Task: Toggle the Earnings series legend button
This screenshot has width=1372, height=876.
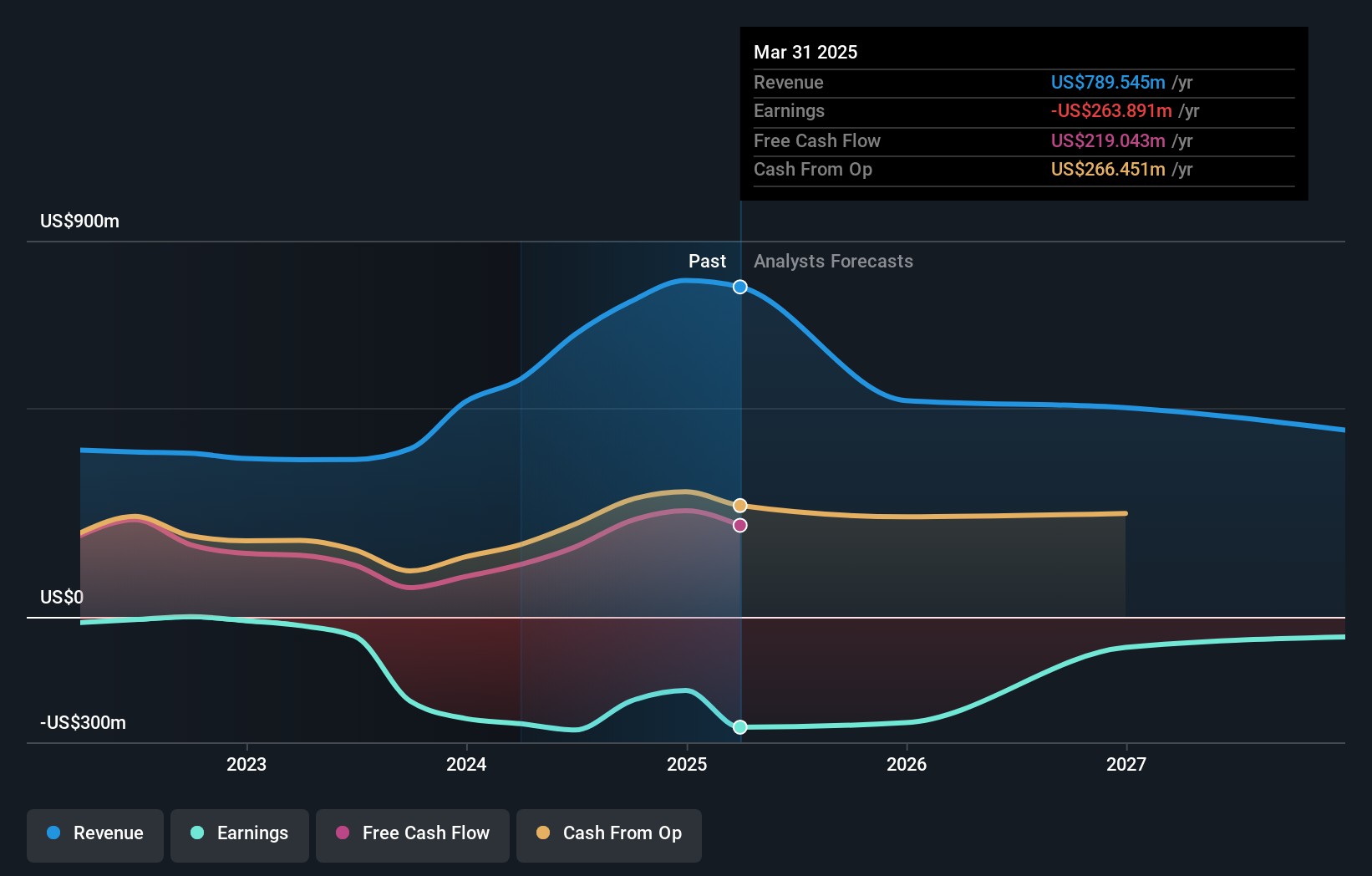Action: [240, 835]
